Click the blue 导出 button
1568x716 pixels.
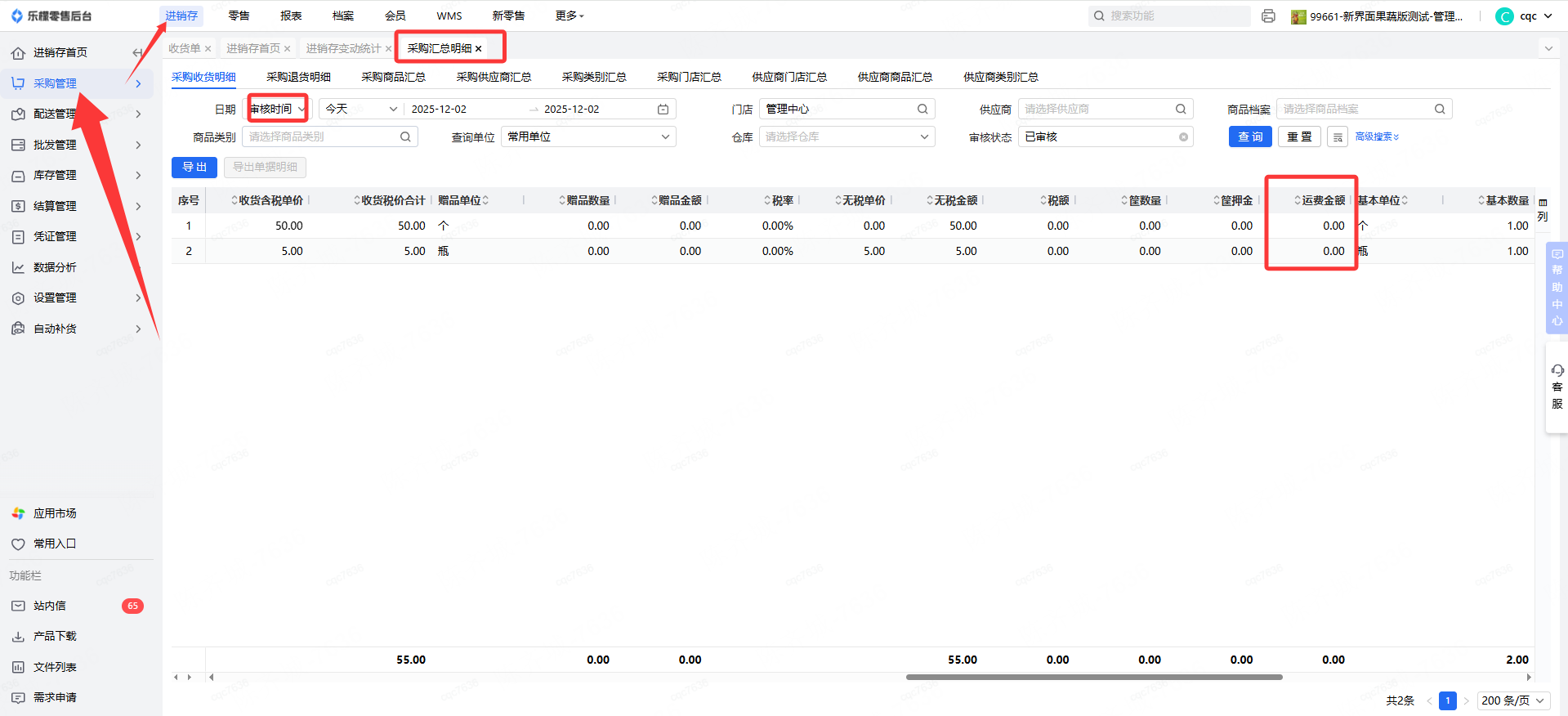point(194,167)
